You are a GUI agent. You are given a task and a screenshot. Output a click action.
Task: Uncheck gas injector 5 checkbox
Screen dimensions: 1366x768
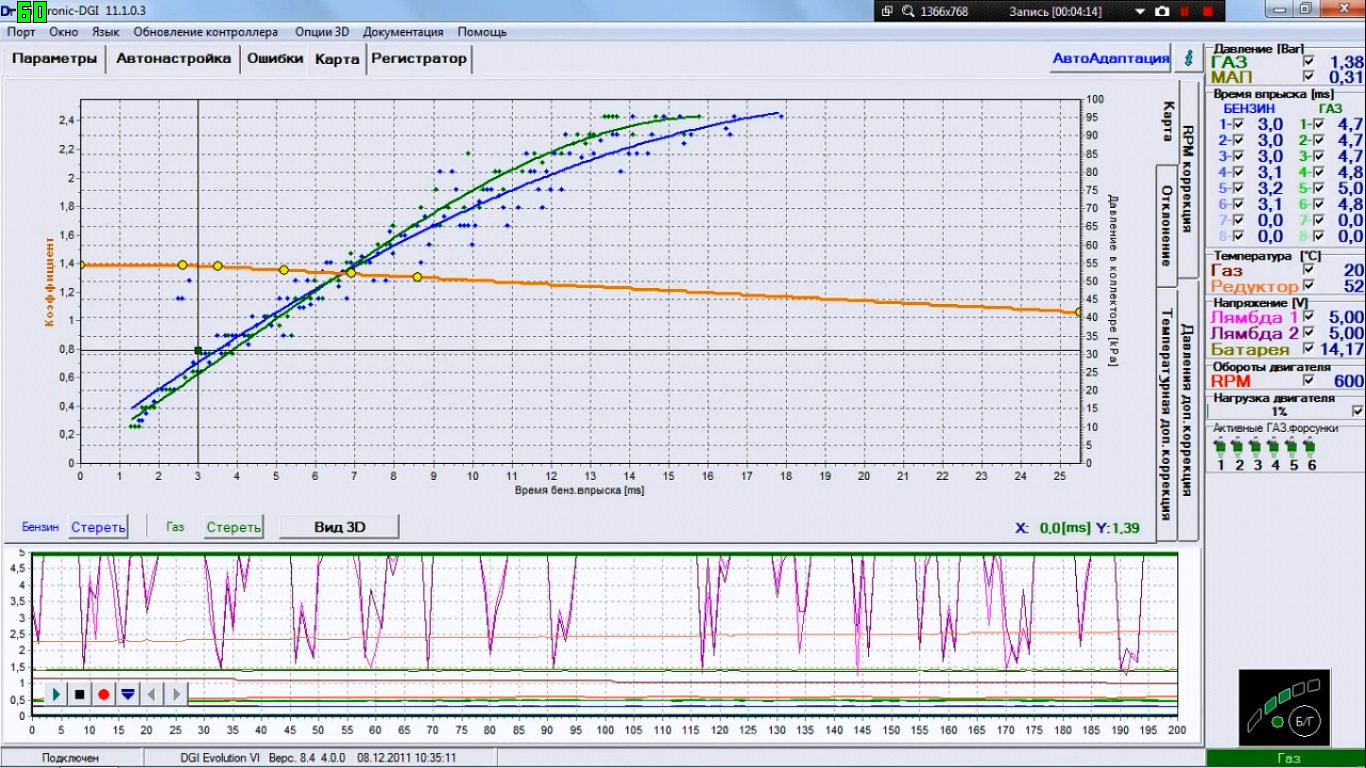click(1319, 188)
